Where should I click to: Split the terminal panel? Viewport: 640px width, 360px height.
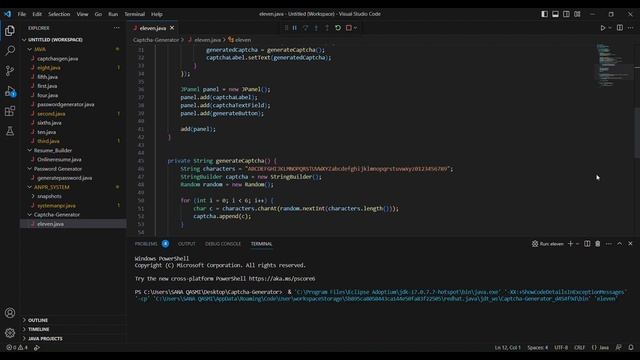[x=587, y=244]
